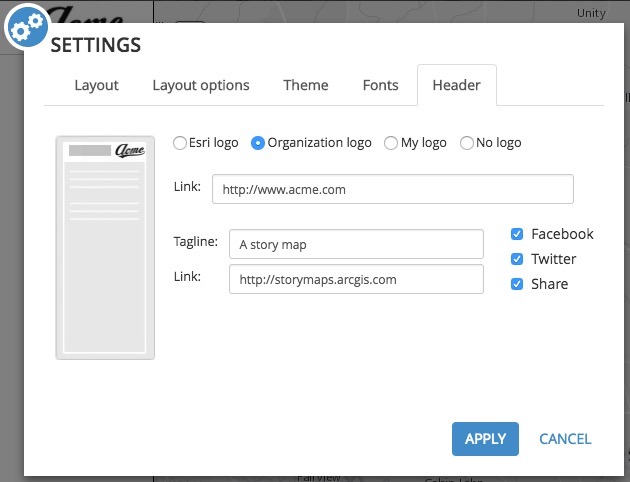
Task: Switch to the Layout tab
Action: 97,85
